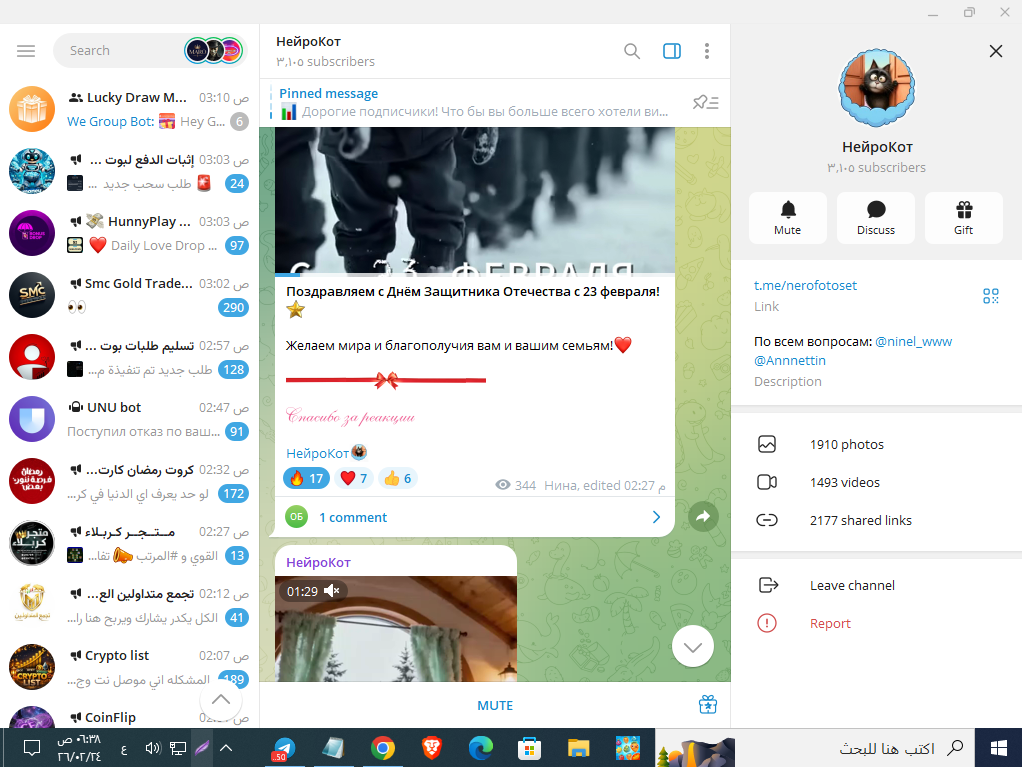Open the Smc Gold Trade chat
Viewport: 1022px width, 767px height.
point(129,295)
